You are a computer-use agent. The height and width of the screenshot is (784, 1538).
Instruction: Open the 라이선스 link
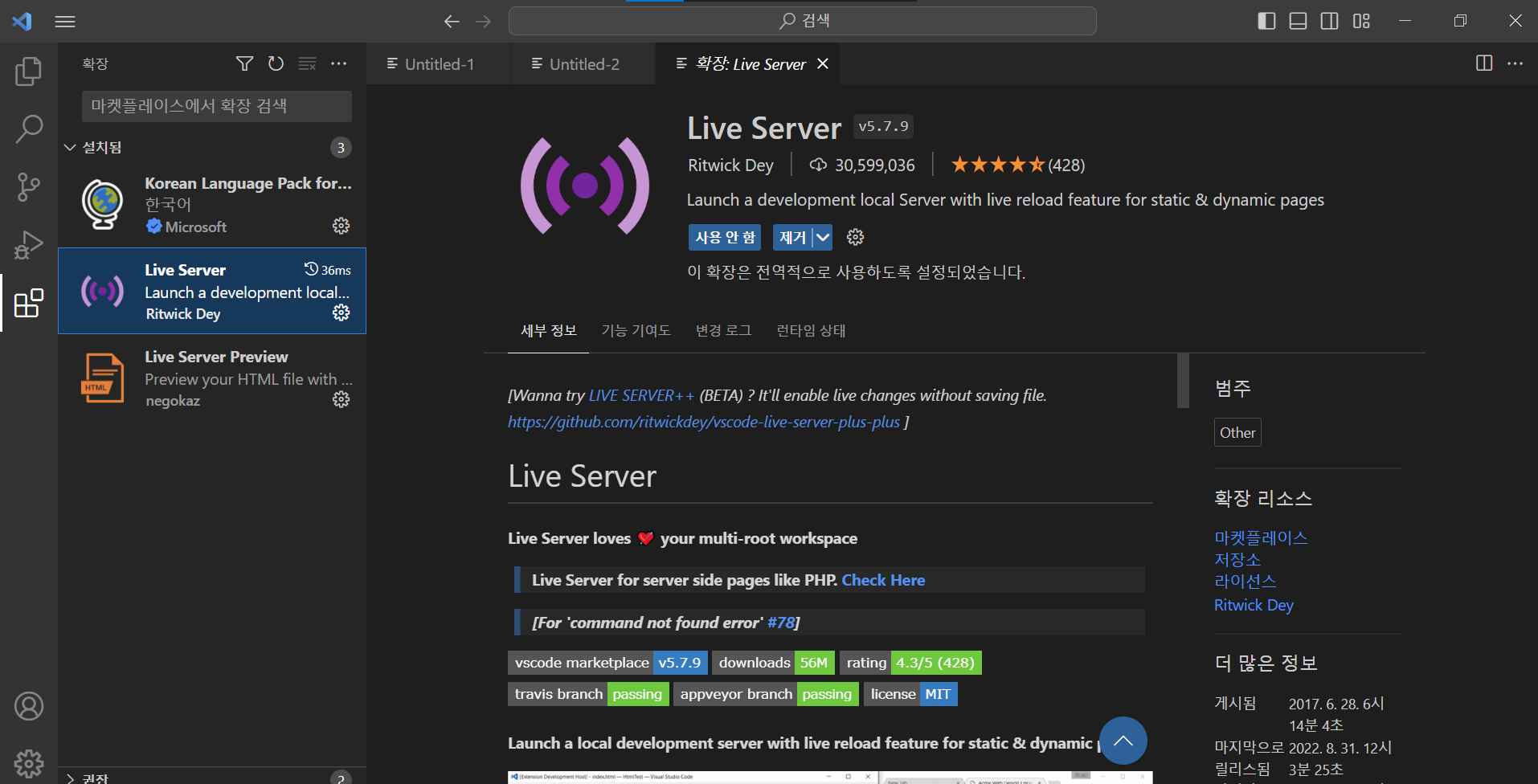[1245, 581]
